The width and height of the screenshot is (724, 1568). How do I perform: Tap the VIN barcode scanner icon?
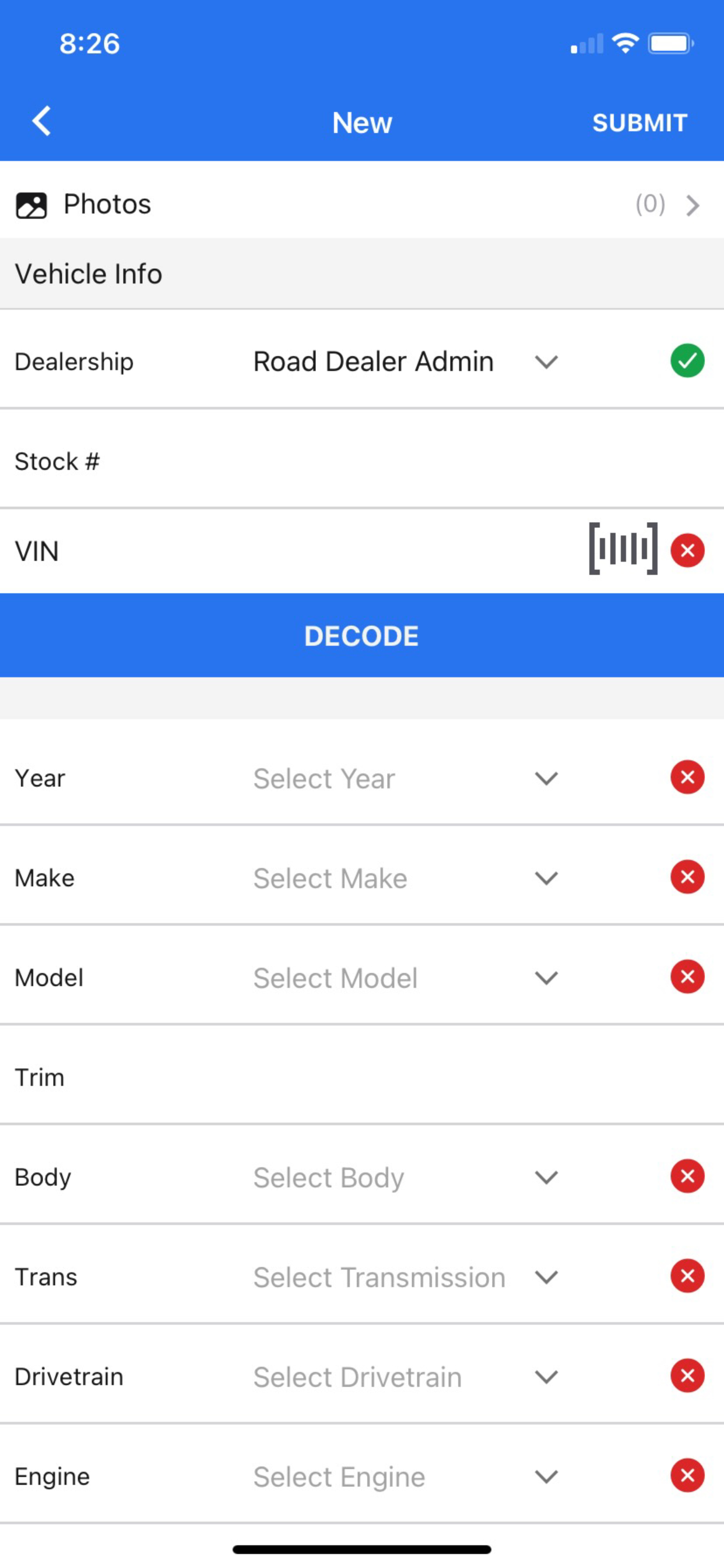click(623, 548)
